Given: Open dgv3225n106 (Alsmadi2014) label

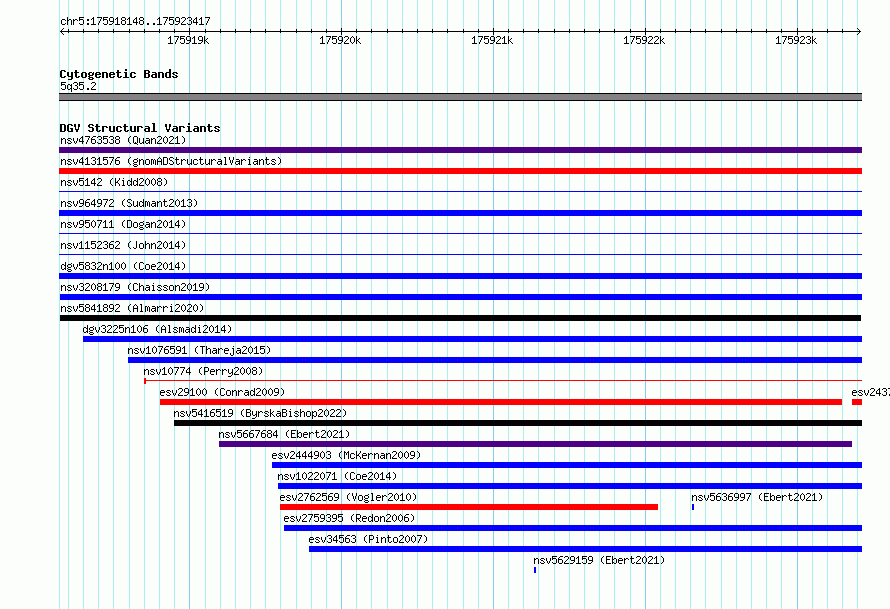Looking at the screenshot, I should [x=157, y=329].
